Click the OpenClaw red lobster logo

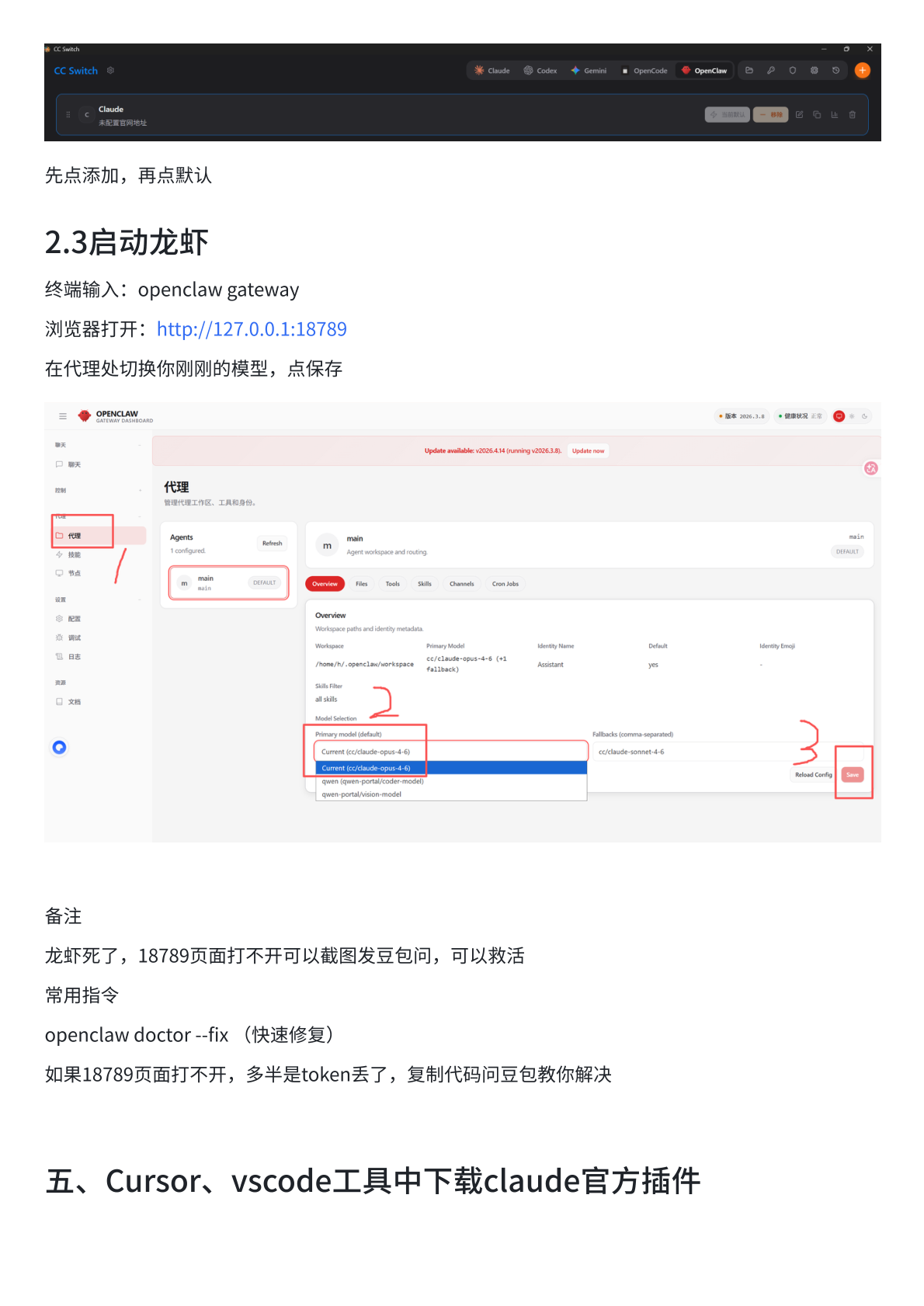pyautogui.click(x=85, y=416)
